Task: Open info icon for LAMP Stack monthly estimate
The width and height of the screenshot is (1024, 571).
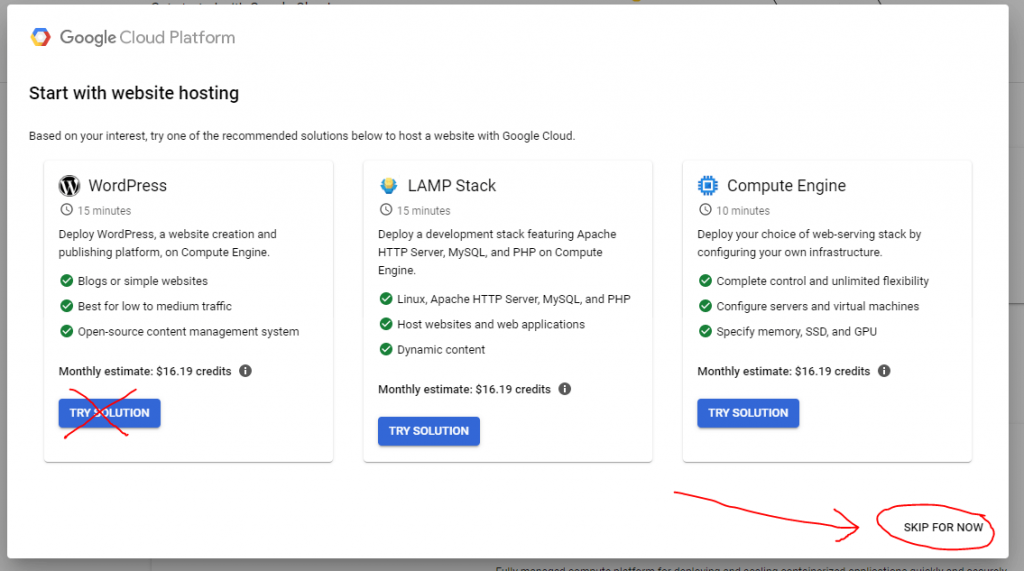Action: pos(565,389)
